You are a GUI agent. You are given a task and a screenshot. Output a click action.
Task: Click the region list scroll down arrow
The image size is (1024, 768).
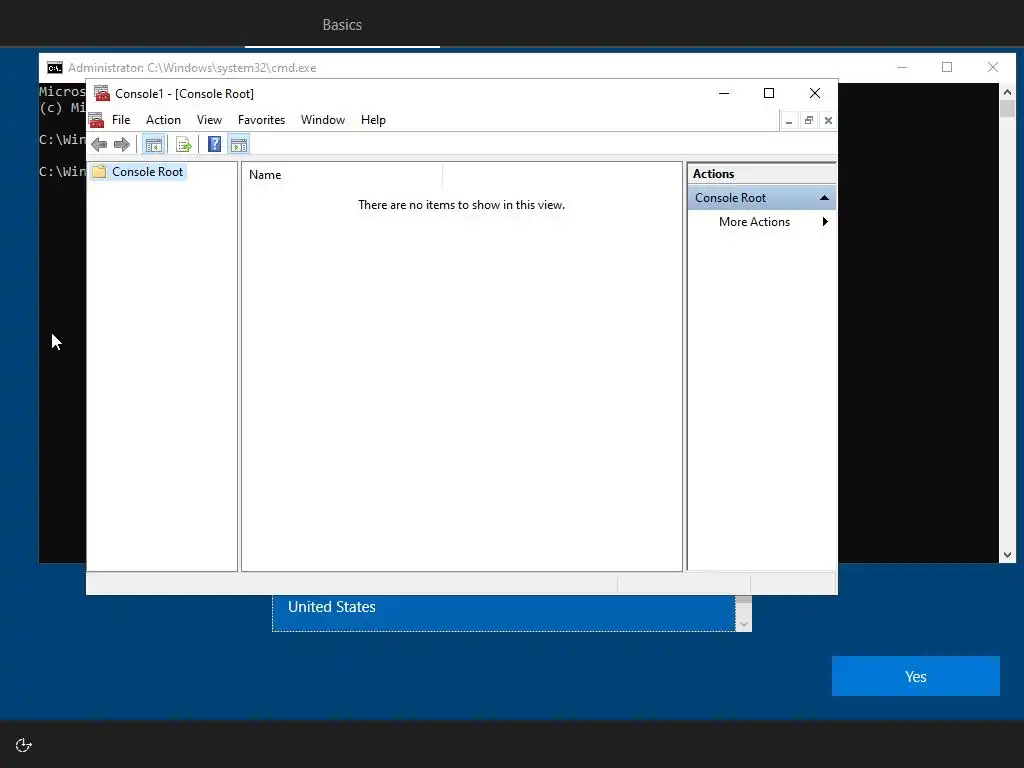(x=743, y=624)
